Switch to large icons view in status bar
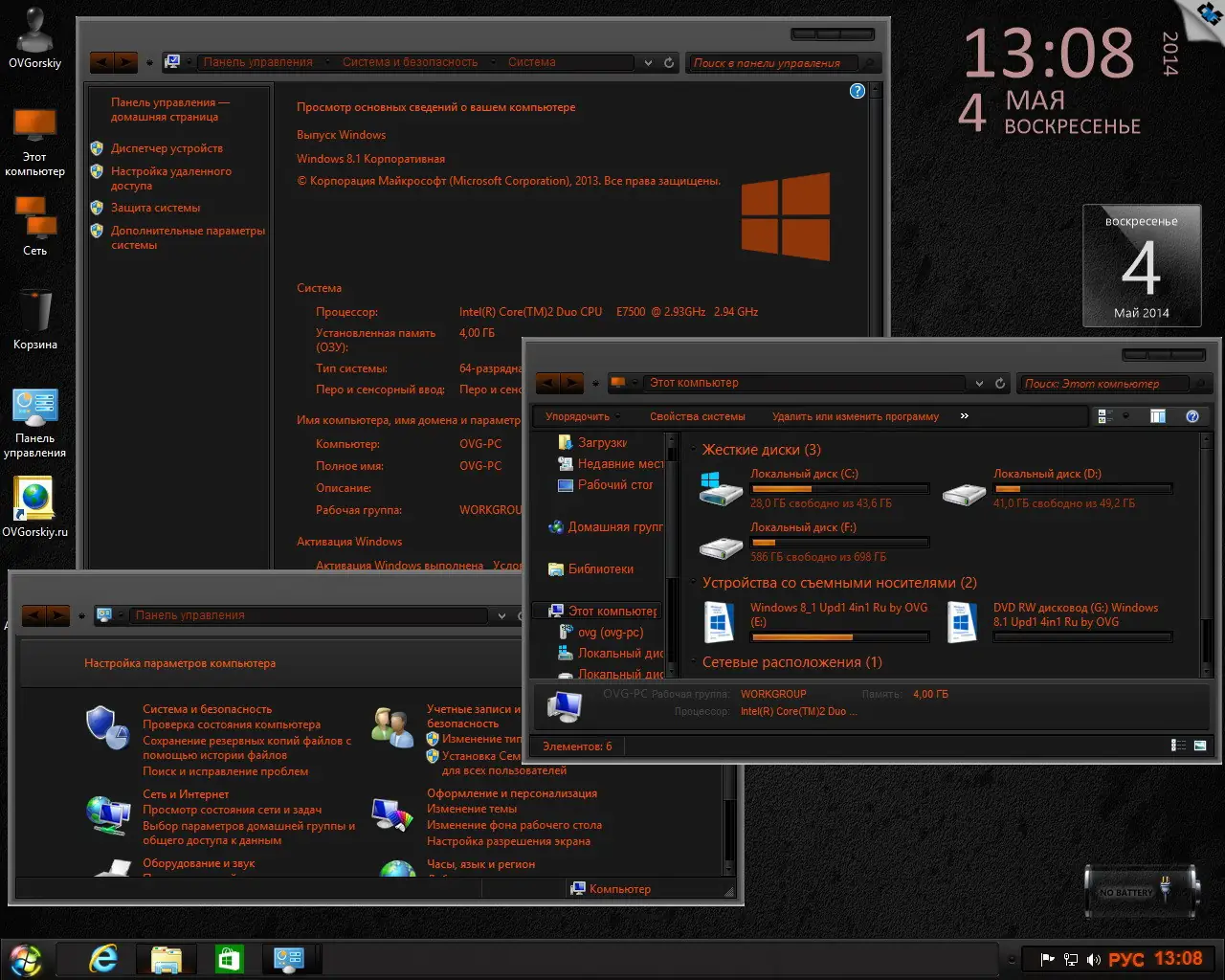This screenshot has width=1225, height=980. [1200, 746]
